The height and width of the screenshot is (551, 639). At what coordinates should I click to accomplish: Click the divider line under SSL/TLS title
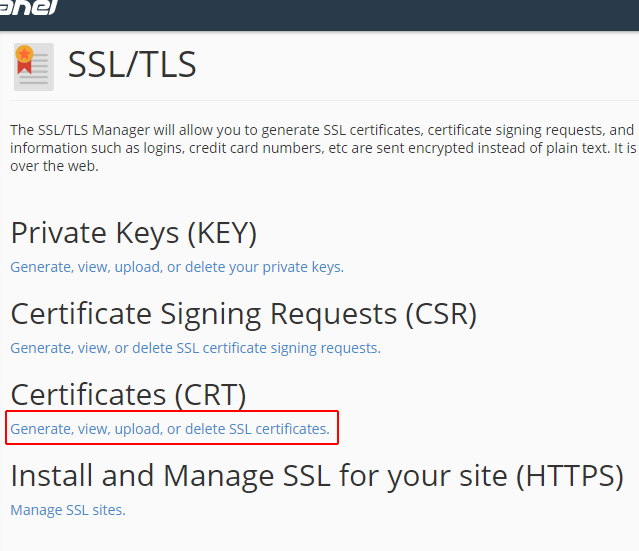point(324,100)
